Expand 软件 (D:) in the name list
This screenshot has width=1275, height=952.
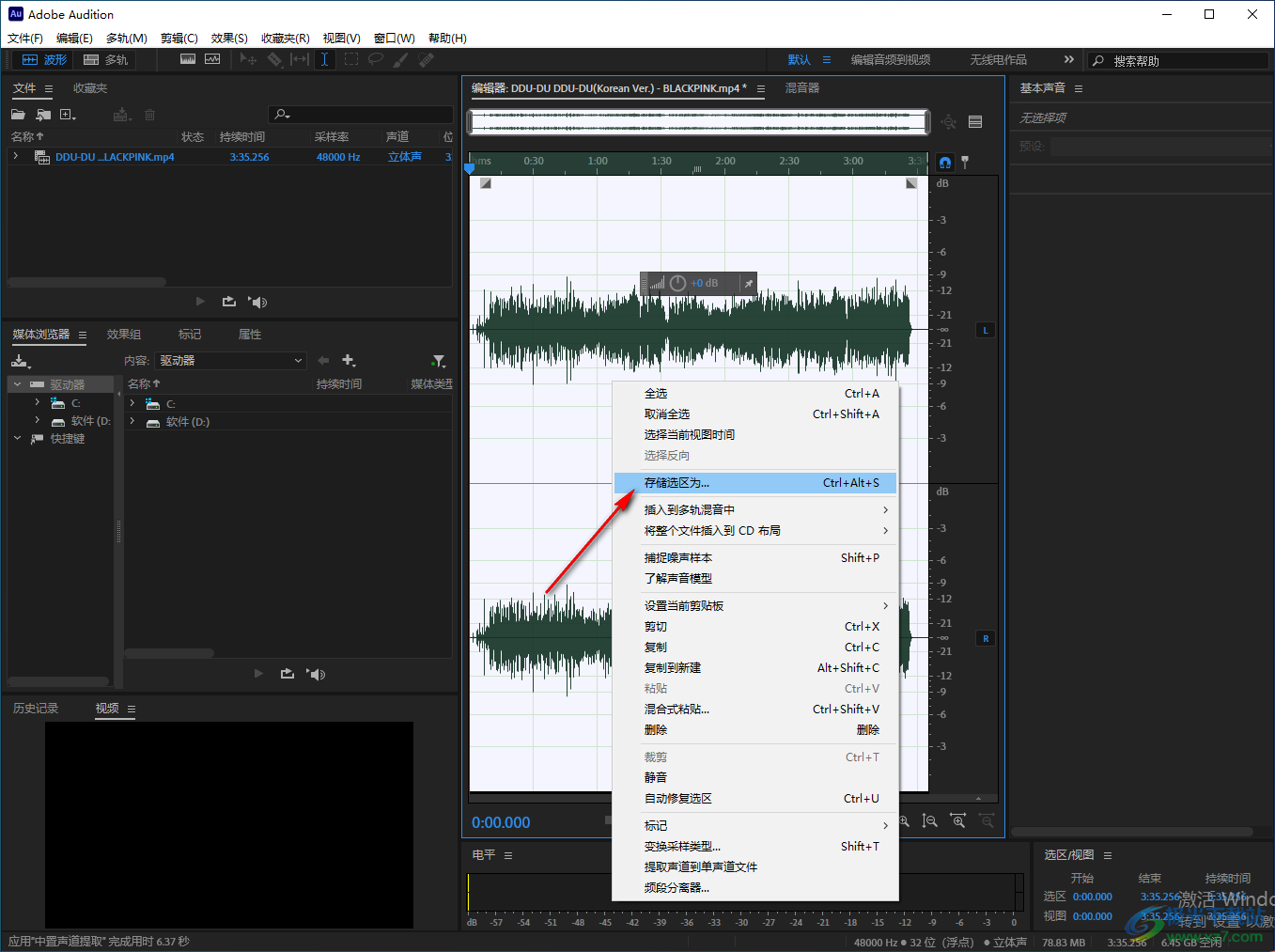[132, 421]
